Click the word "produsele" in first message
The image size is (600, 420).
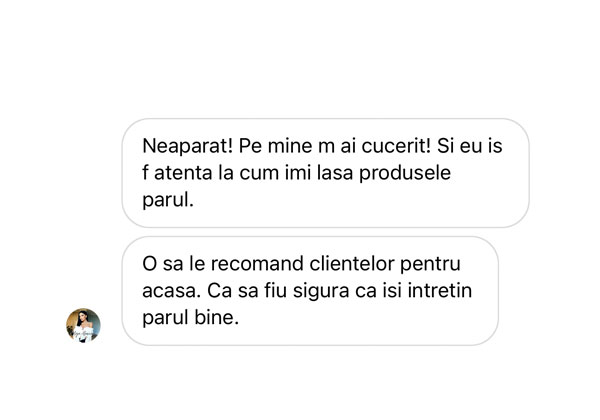tap(412, 173)
